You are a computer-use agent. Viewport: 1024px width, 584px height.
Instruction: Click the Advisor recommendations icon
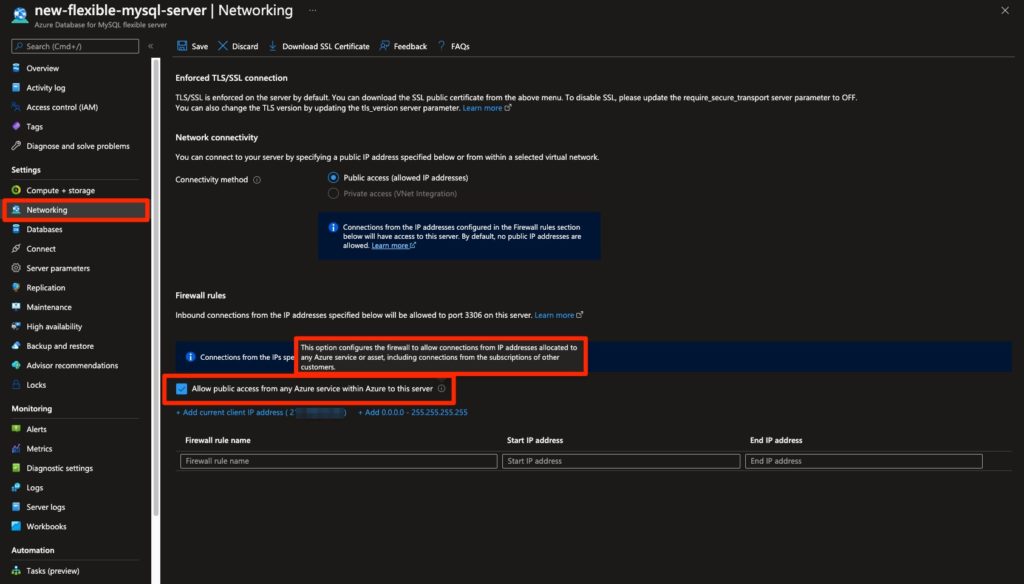click(x=16, y=365)
